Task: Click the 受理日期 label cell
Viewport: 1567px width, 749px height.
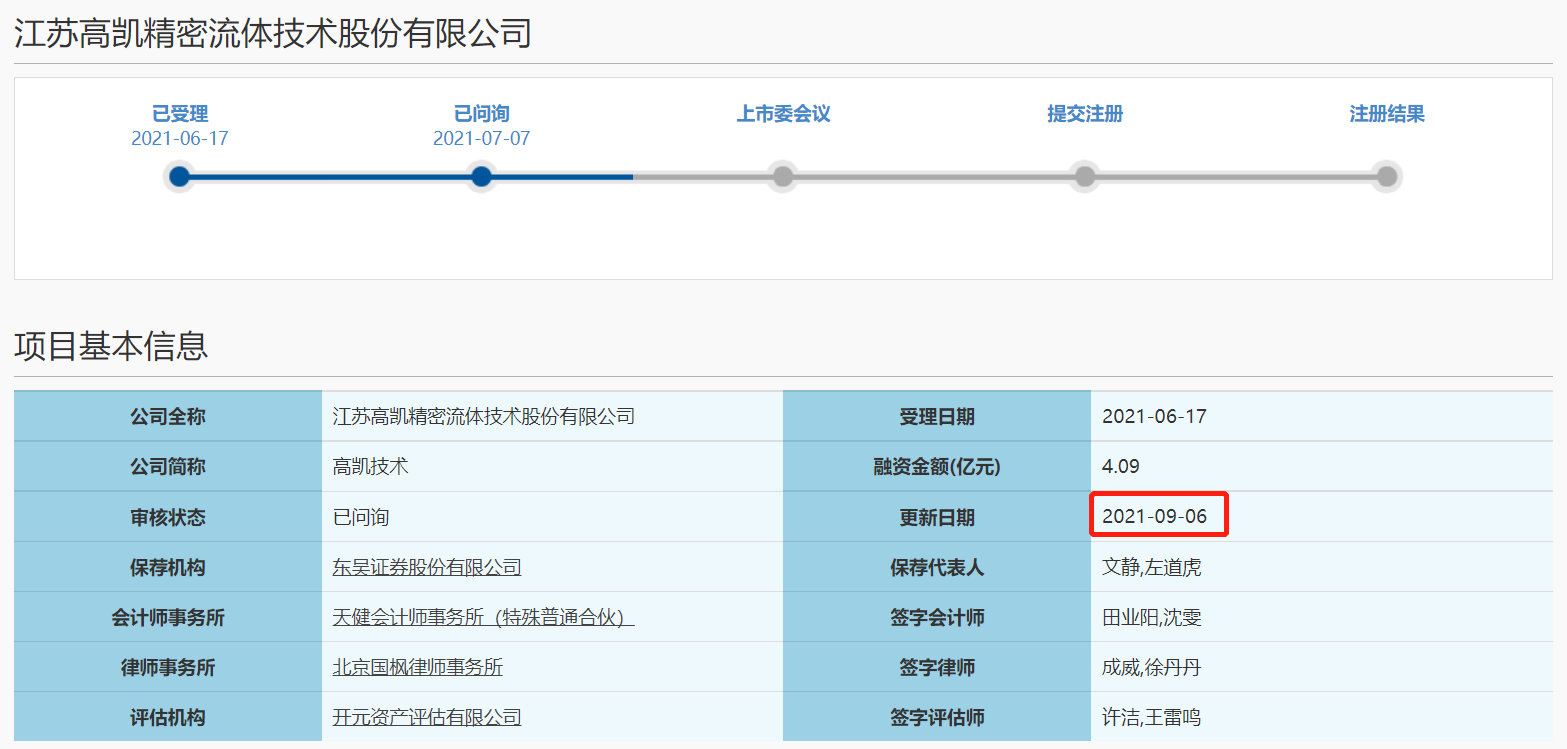Action: coord(937,417)
